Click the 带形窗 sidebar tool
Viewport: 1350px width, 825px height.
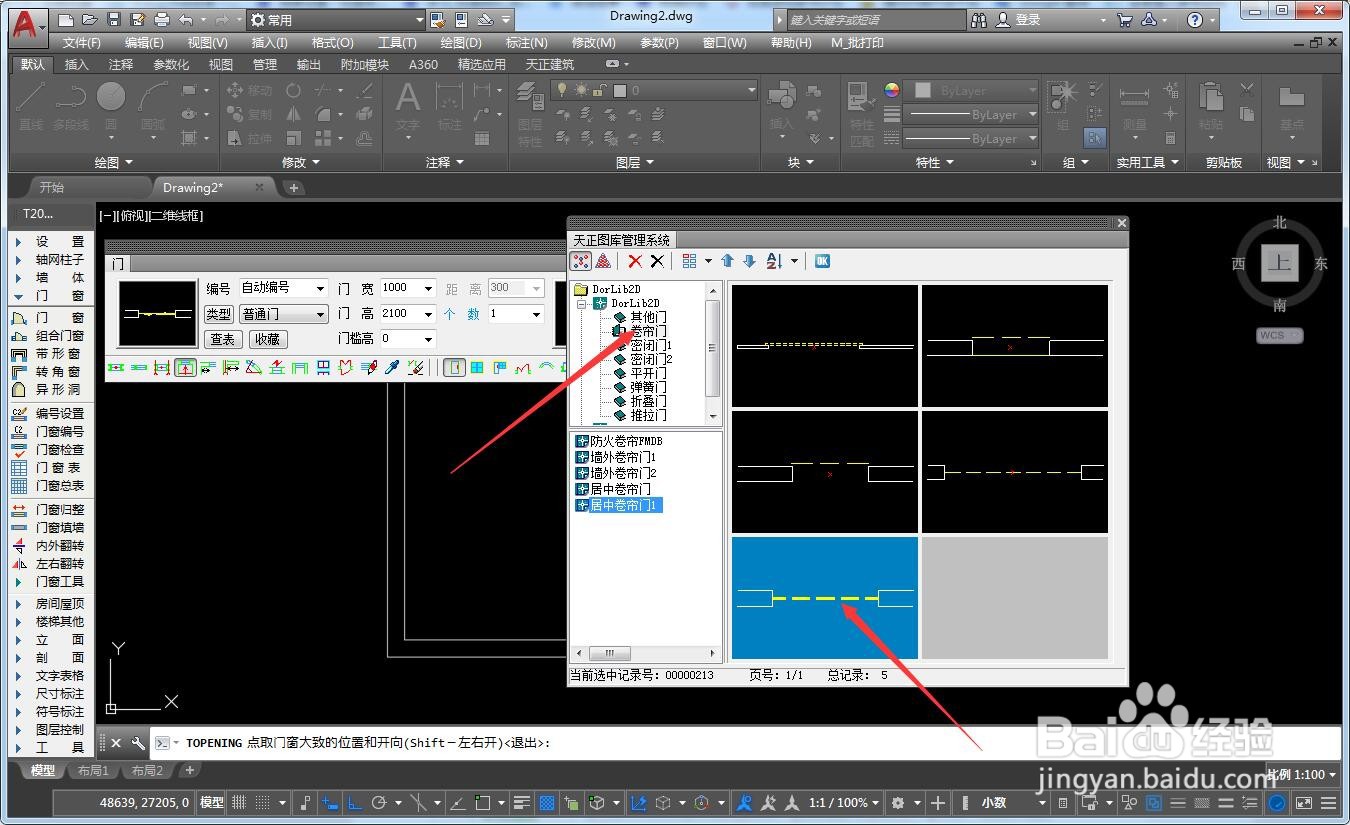(47, 354)
